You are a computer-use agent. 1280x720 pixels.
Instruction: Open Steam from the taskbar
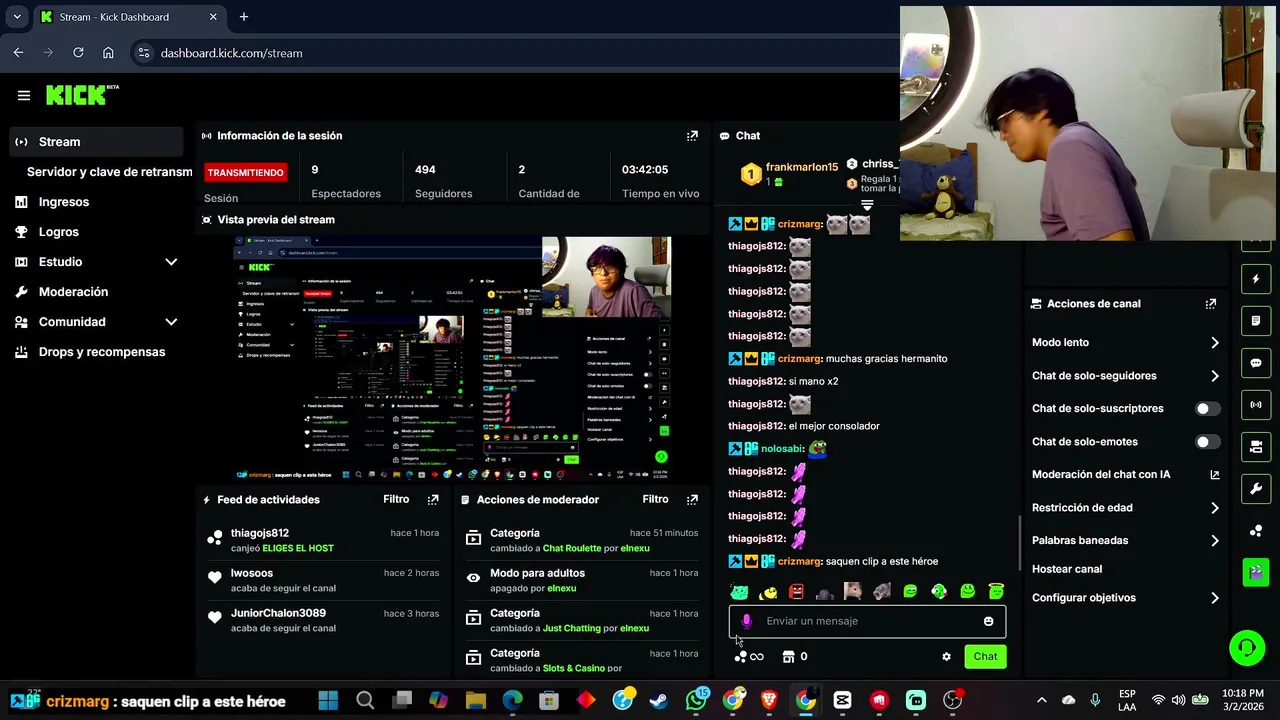(x=659, y=701)
